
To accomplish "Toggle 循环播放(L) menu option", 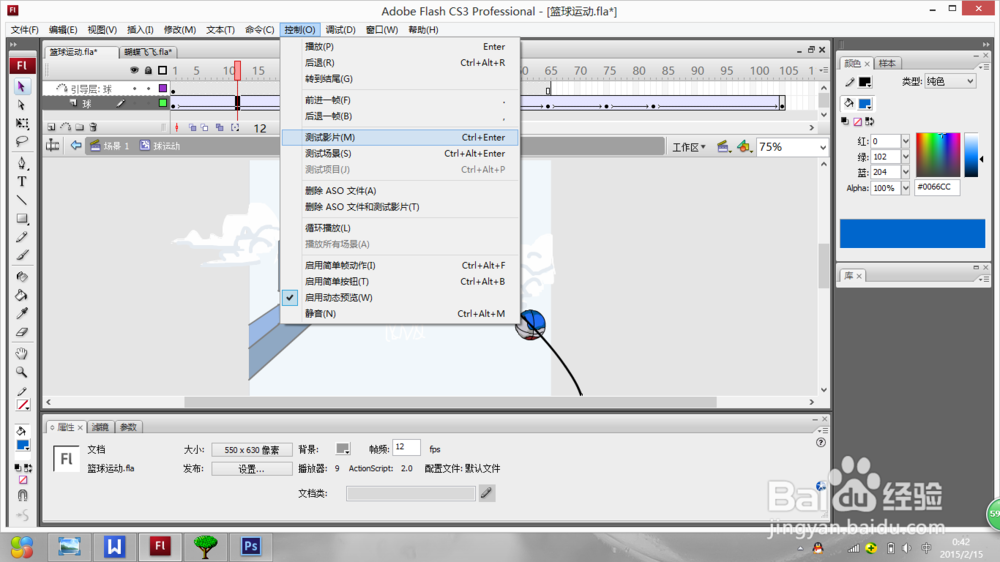I will 400,228.
